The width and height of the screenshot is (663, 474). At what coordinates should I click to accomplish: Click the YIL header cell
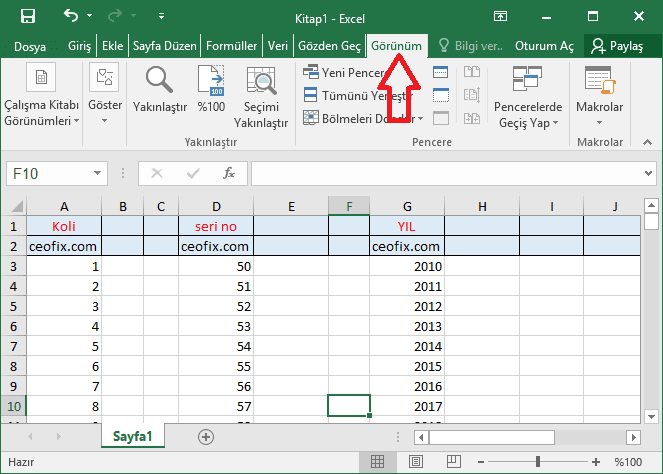[x=407, y=226]
